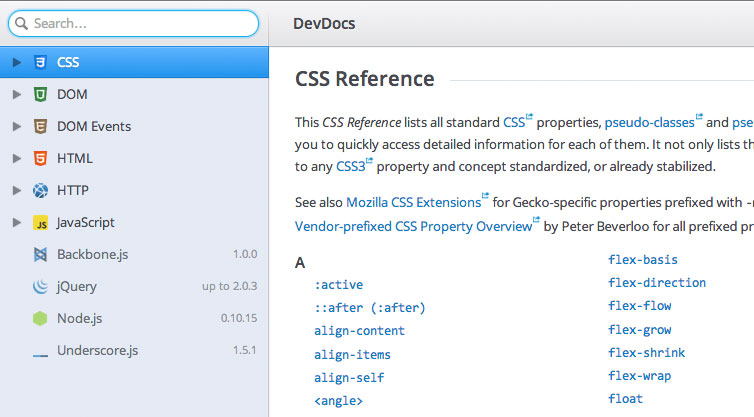Screen dimensions: 754x417
Task: Click the Backbone.js logo icon
Action: pyautogui.click(x=40, y=254)
